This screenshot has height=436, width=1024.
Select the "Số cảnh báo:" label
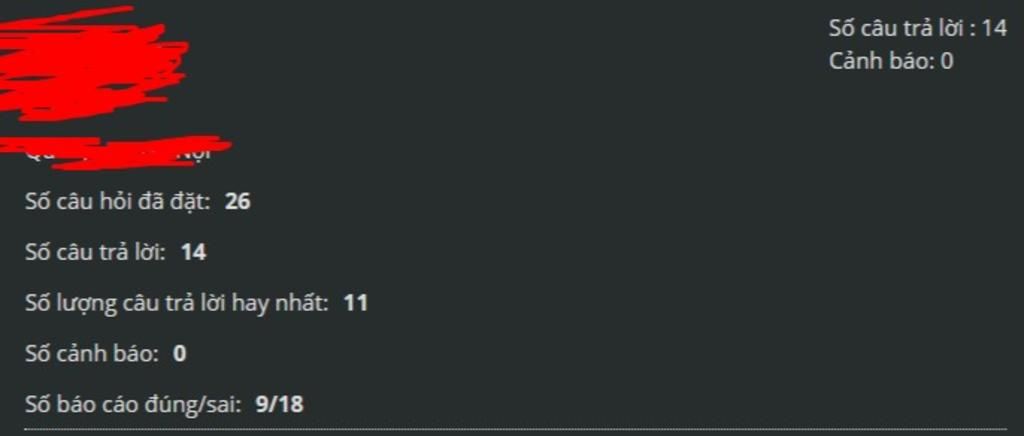tap(92, 354)
